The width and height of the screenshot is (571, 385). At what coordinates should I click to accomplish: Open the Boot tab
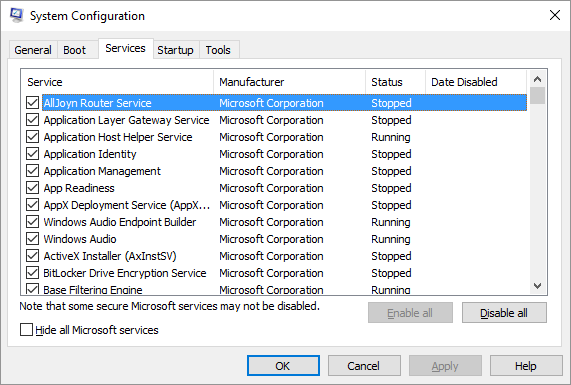[x=75, y=50]
